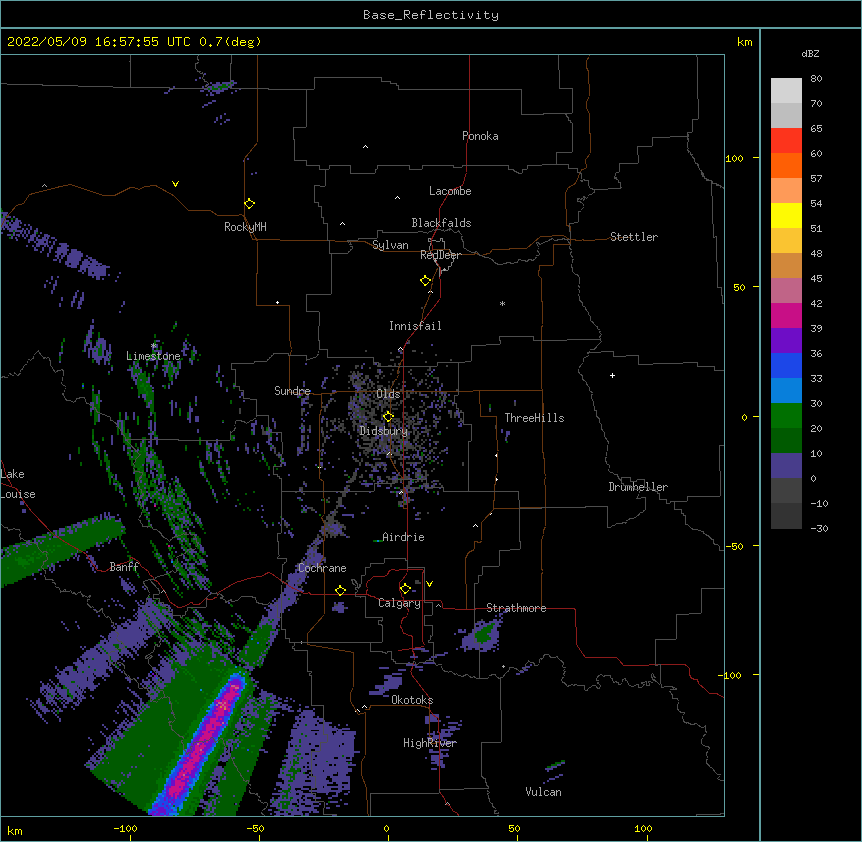Click the yellow v marker northwest of RockyMH

(x=175, y=184)
